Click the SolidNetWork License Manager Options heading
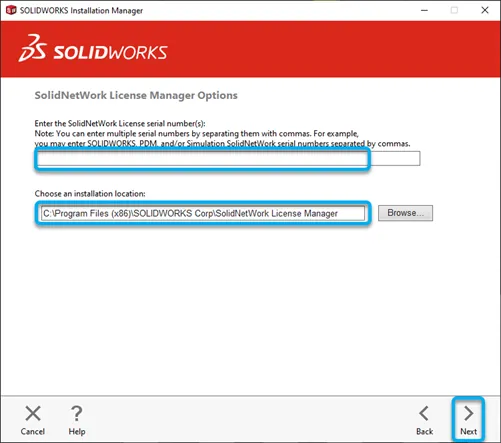Viewport: 501px width, 443px height. [136, 95]
